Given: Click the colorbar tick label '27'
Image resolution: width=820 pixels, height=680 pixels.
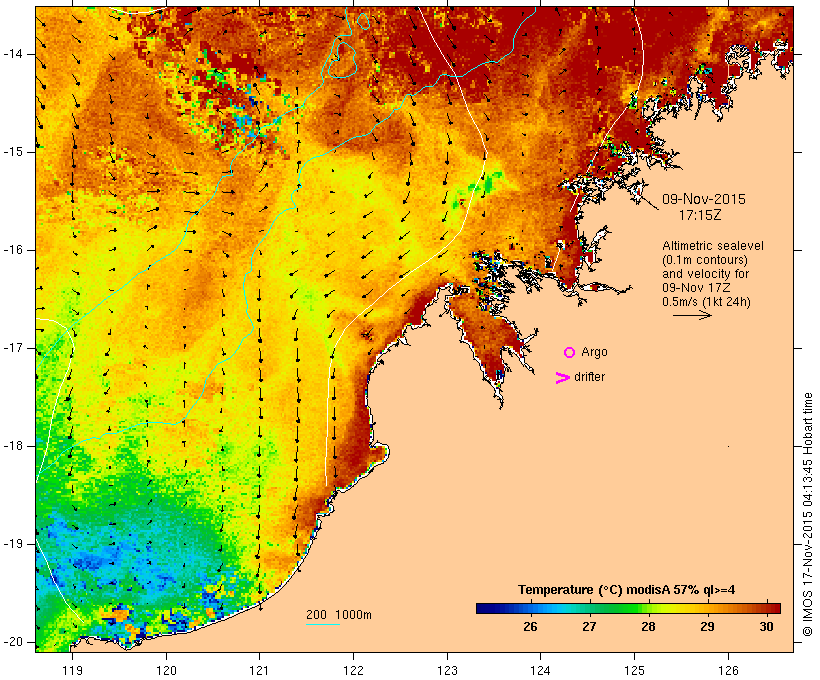Looking at the screenshot, I should [x=589, y=627].
